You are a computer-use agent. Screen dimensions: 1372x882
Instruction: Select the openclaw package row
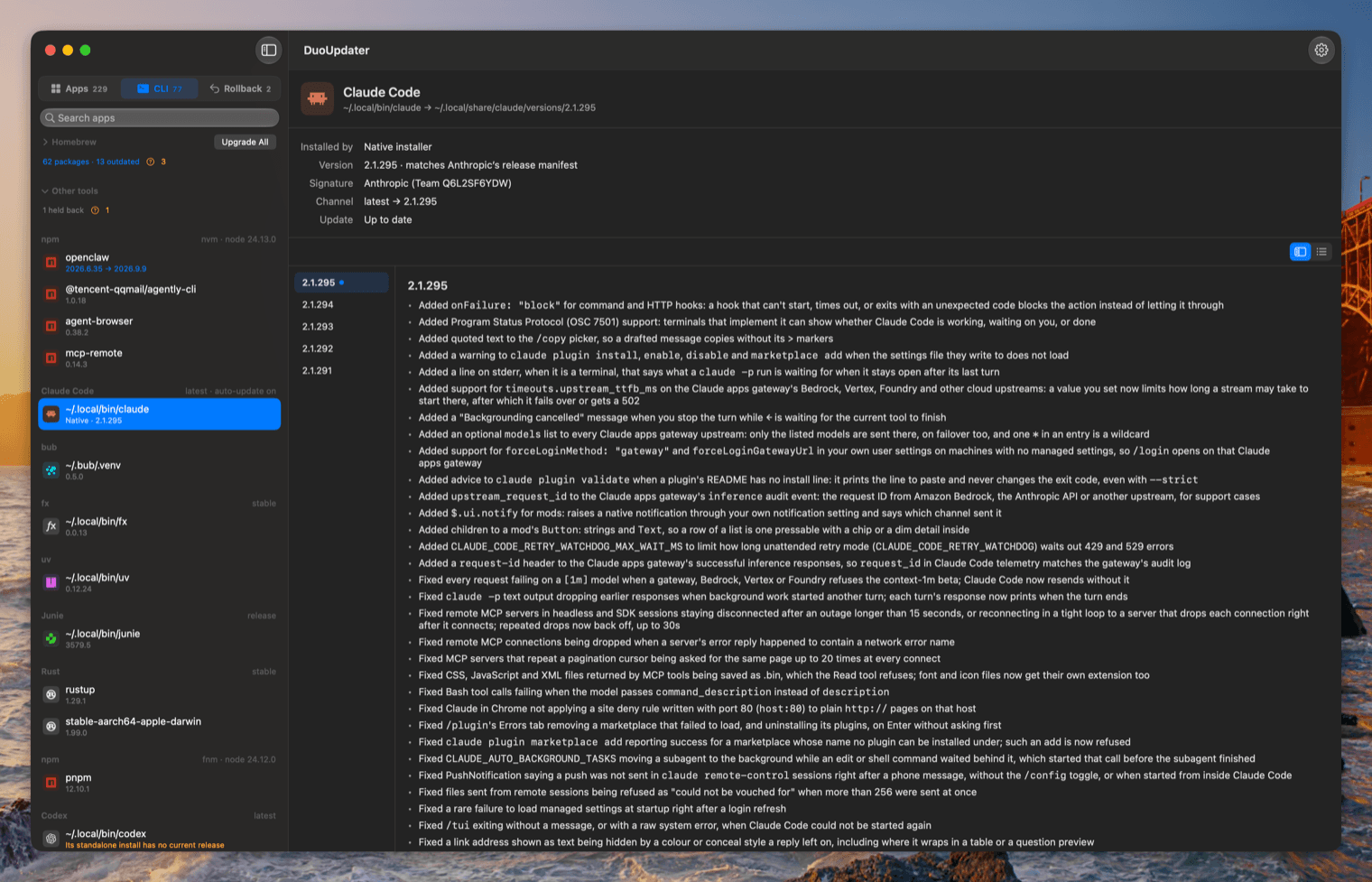160,263
